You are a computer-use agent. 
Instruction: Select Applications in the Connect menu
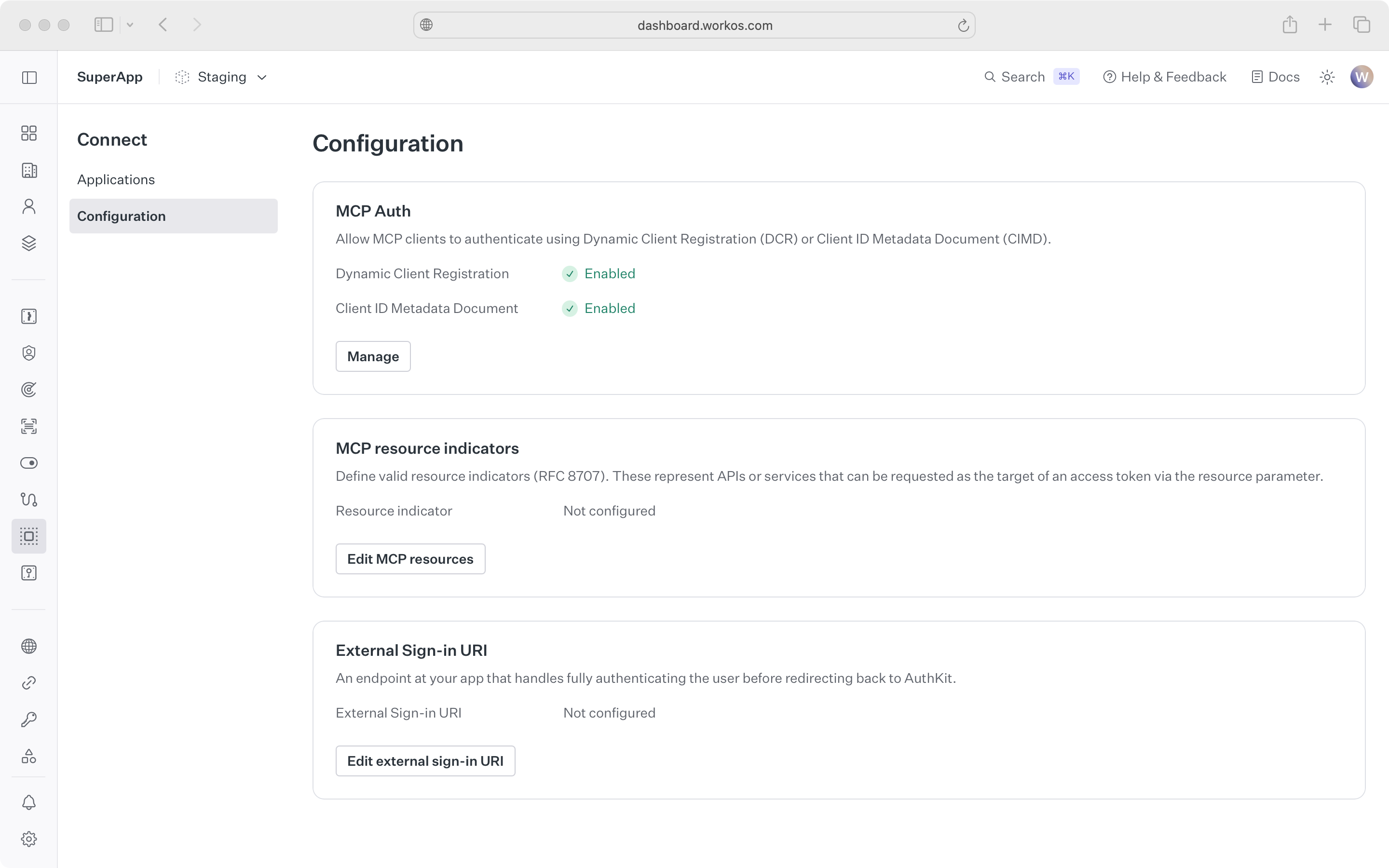[116, 180]
